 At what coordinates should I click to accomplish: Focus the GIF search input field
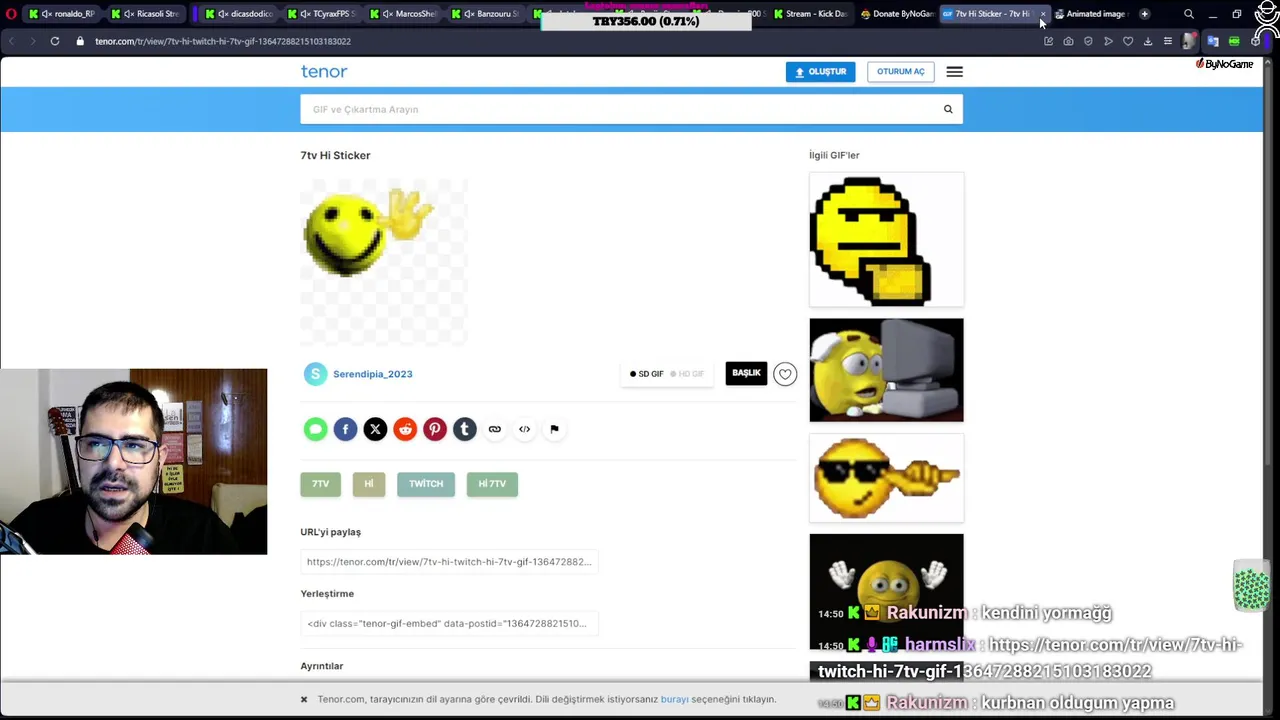[618, 109]
